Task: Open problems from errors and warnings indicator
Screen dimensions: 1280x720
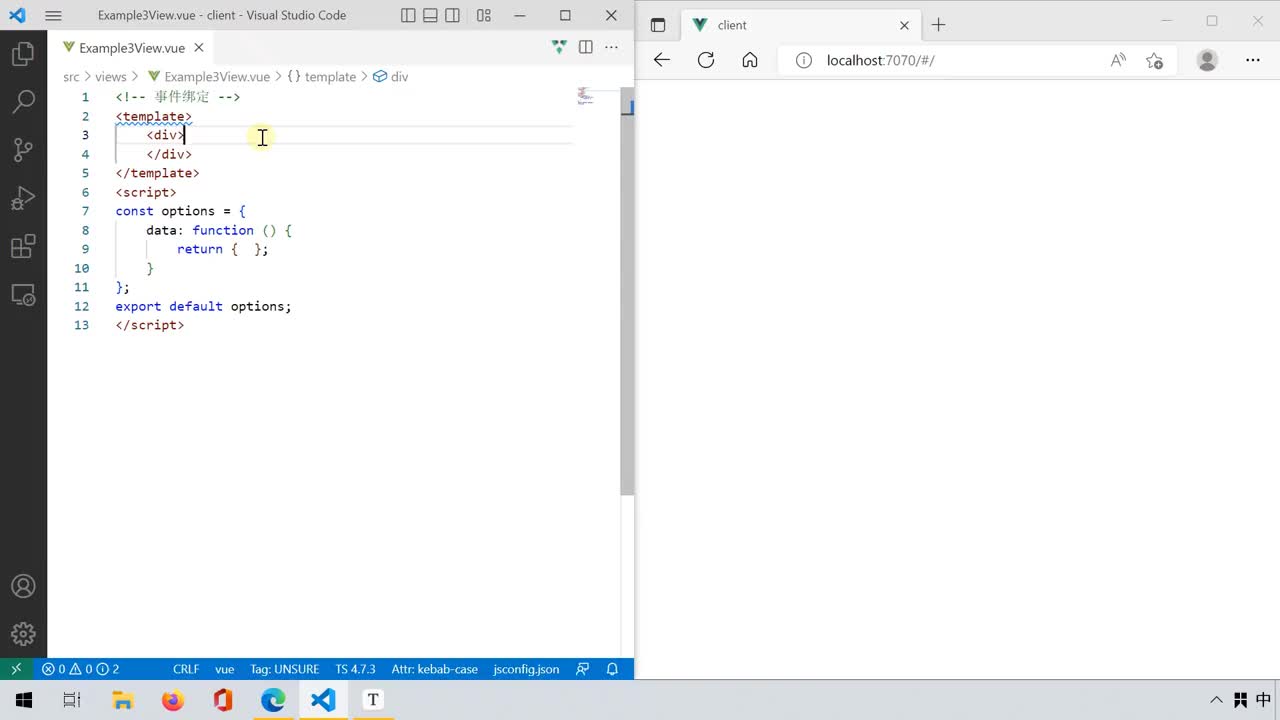Action: [x=80, y=669]
